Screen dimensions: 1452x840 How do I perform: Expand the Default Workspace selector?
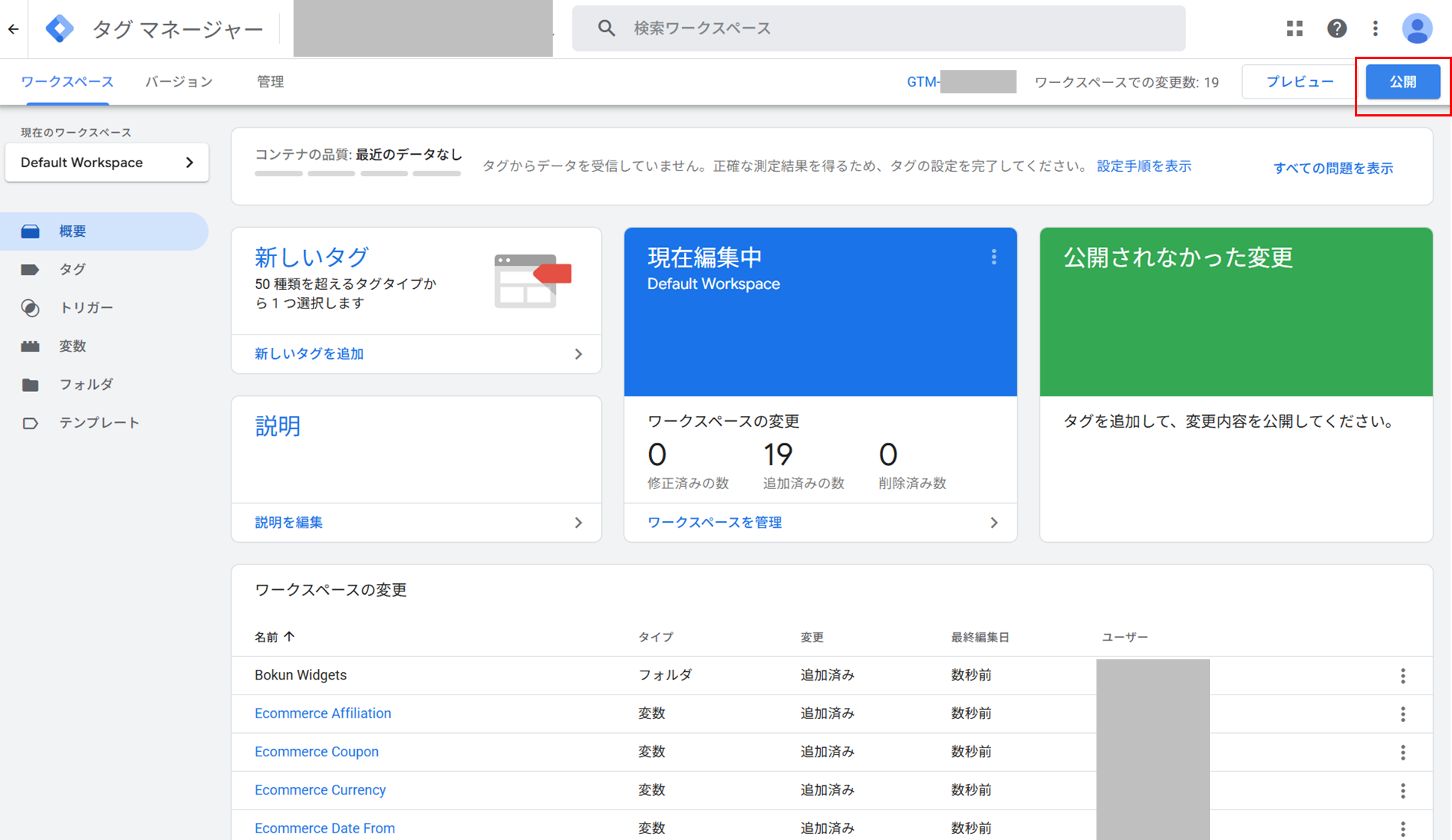(107, 163)
